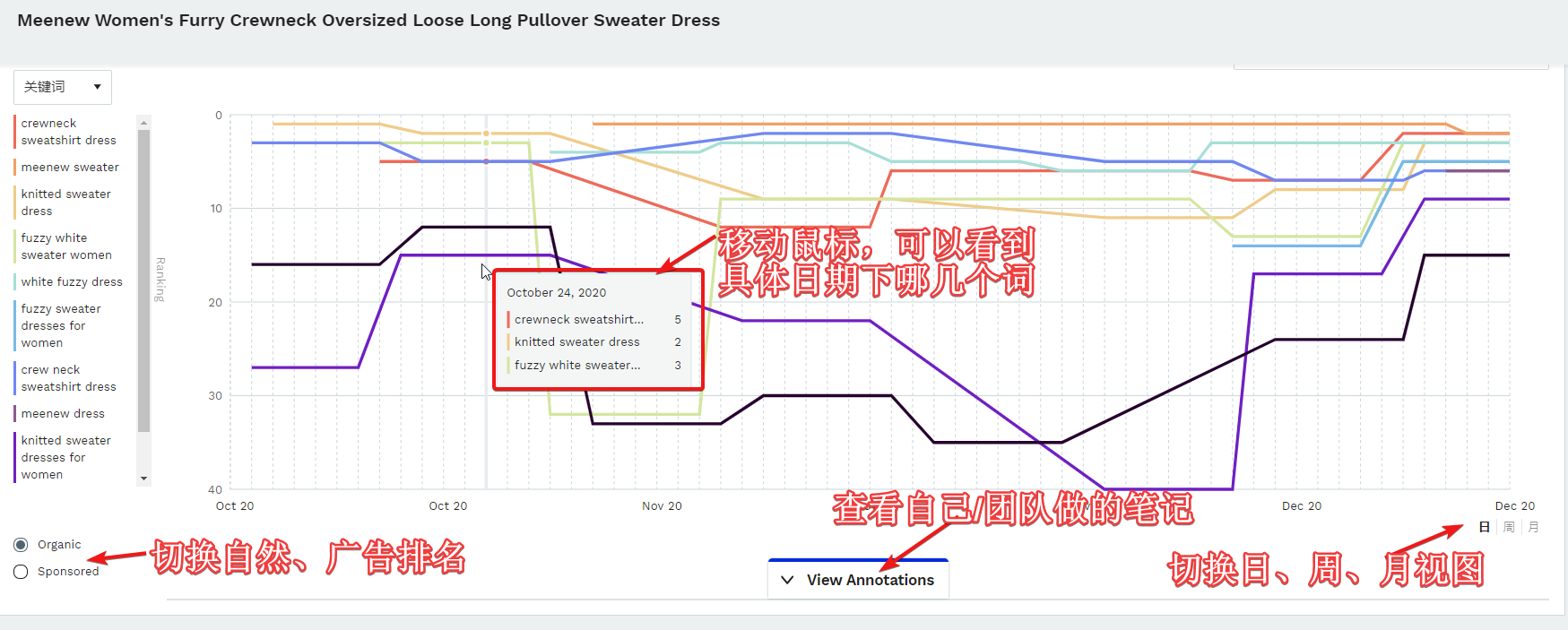Click the keyword list scrollbar thumb
The width and height of the screenshot is (1568, 630).
click(143, 280)
